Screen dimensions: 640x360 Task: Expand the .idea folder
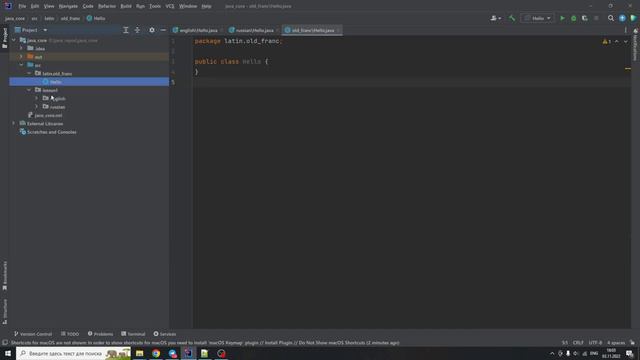click(21, 49)
